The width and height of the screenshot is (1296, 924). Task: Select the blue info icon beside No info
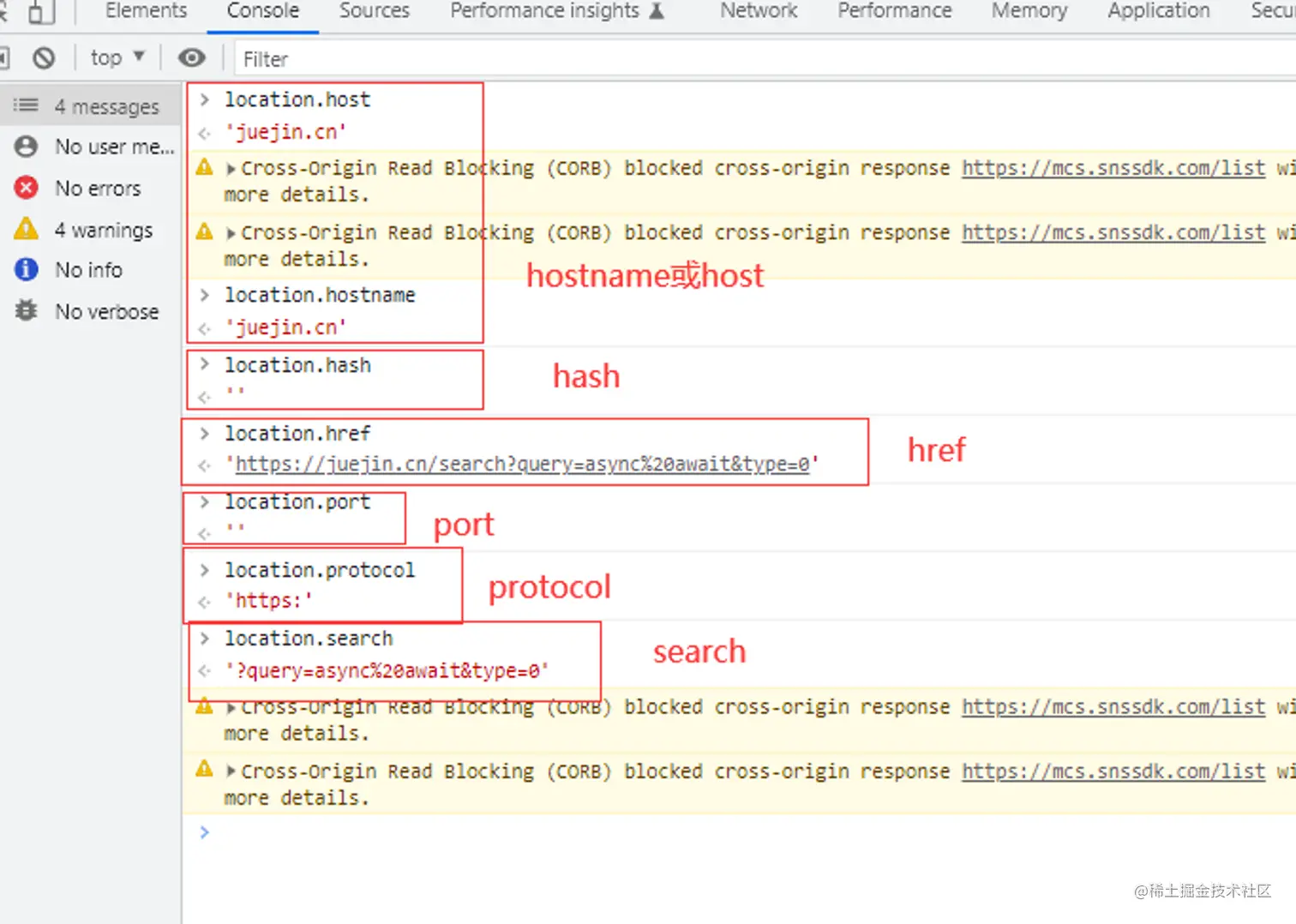[27, 269]
